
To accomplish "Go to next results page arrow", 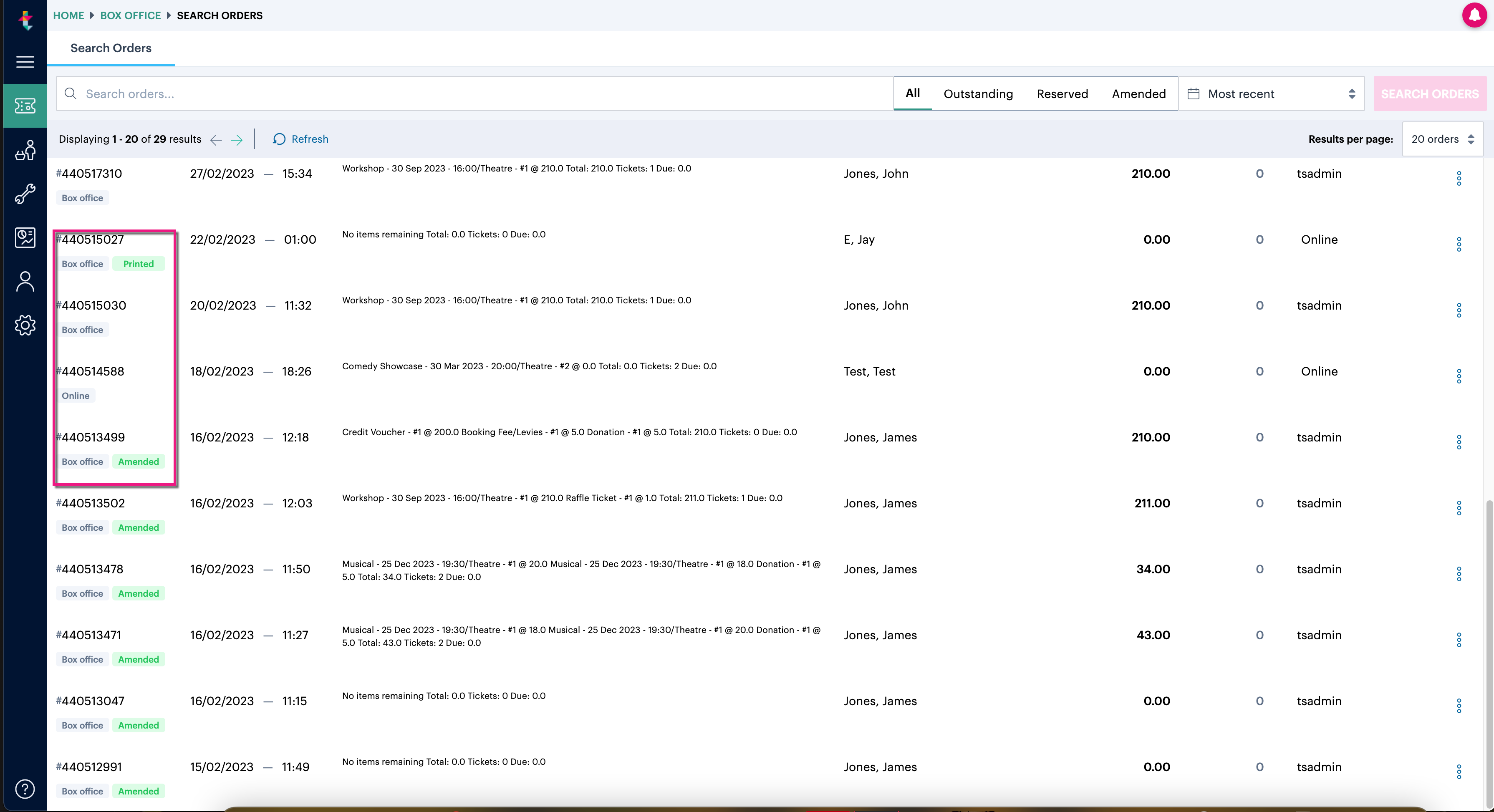I will point(237,140).
